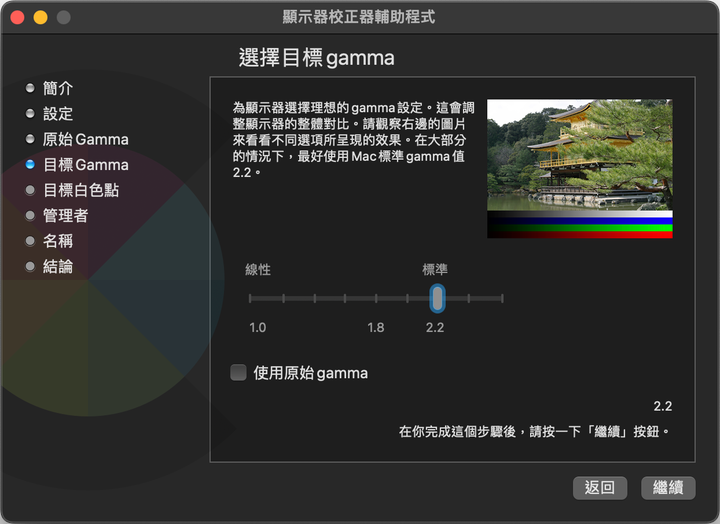
Task: Select the 設定 step in sidebar
Action: 58,113
